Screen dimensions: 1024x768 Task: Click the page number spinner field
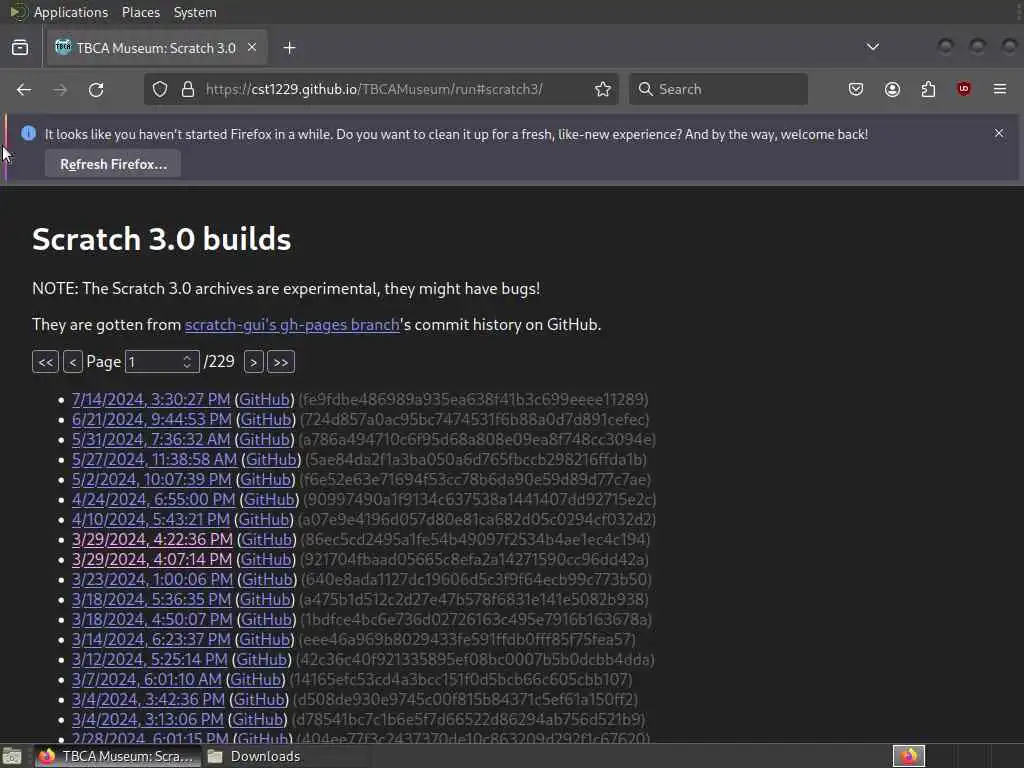161,362
